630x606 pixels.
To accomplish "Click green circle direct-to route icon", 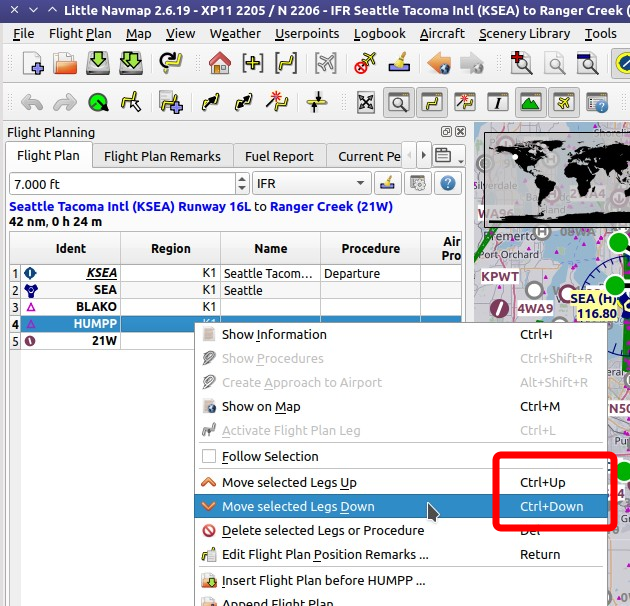I will pos(98,102).
